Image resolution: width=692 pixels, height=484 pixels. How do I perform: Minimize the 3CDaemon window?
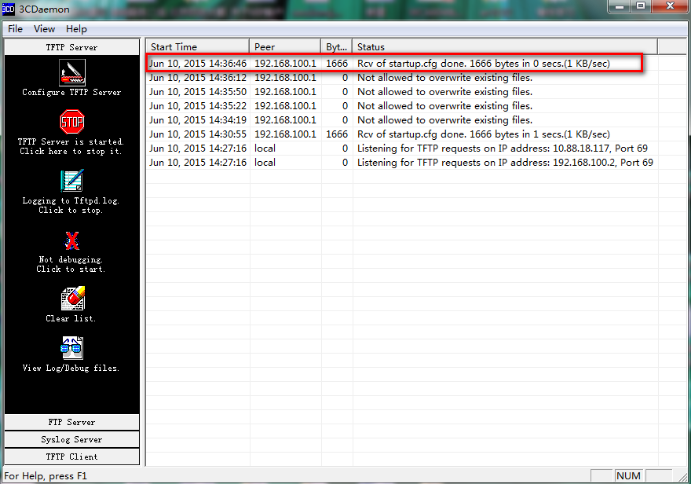(620, 6)
